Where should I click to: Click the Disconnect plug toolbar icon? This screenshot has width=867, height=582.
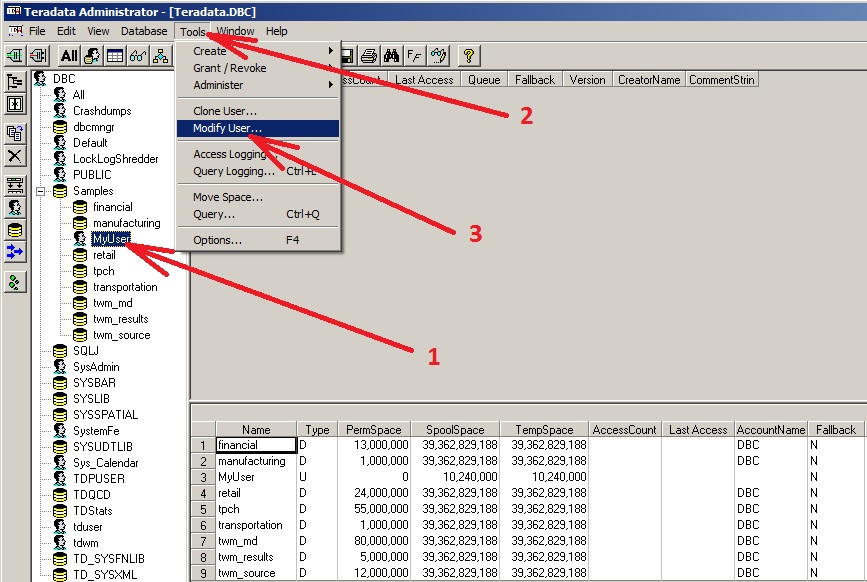click(39, 56)
